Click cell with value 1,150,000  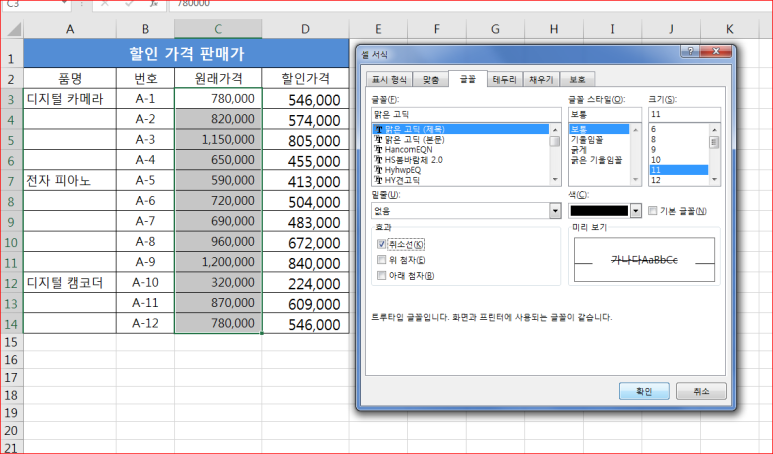(218, 140)
